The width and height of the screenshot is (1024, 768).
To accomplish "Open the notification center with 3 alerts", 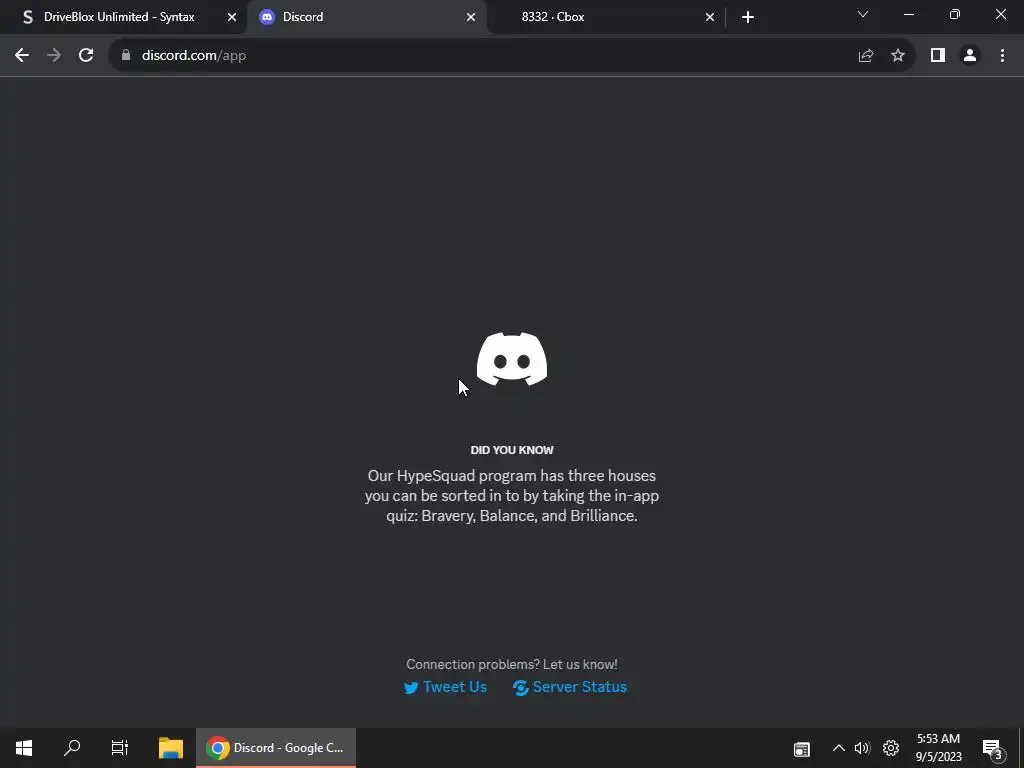I will point(992,748).
